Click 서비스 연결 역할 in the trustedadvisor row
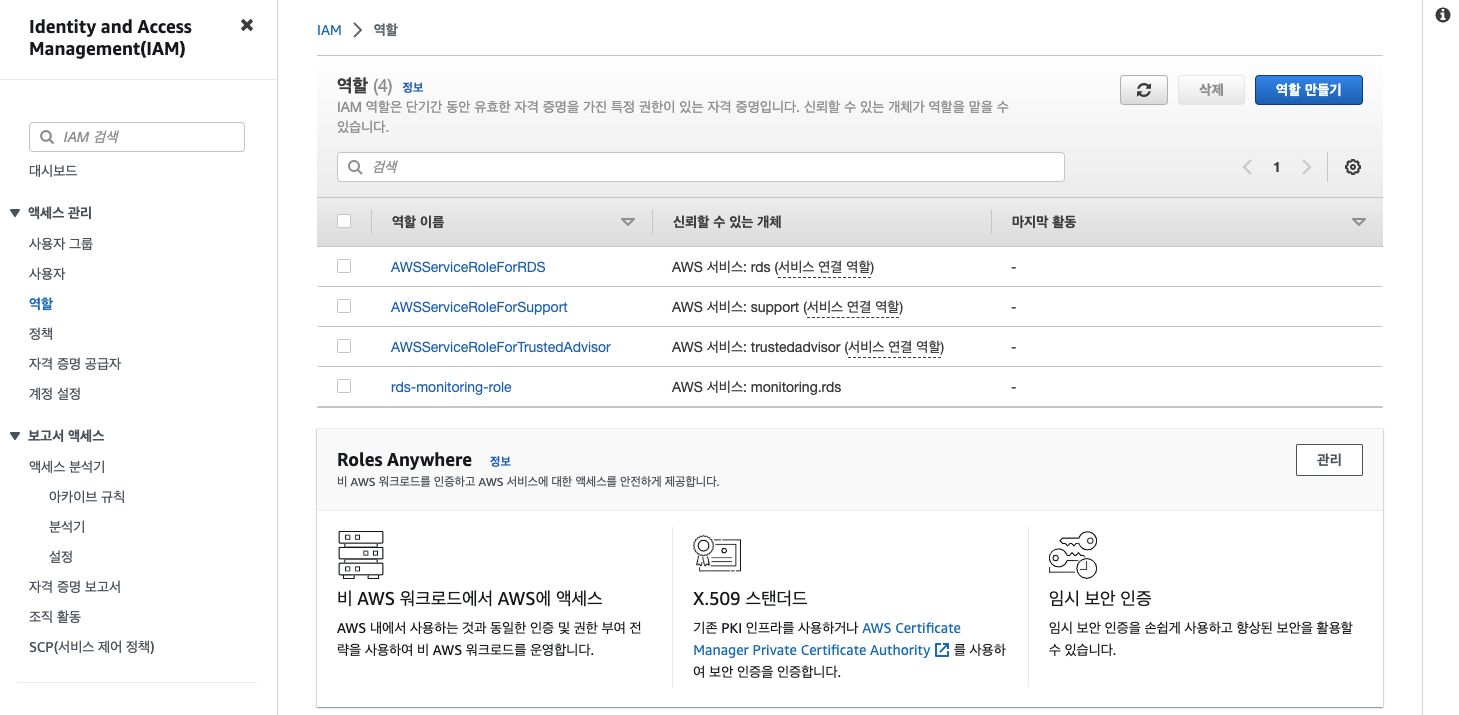Viewport: 1459px width, 715px height. pos(895,347)
